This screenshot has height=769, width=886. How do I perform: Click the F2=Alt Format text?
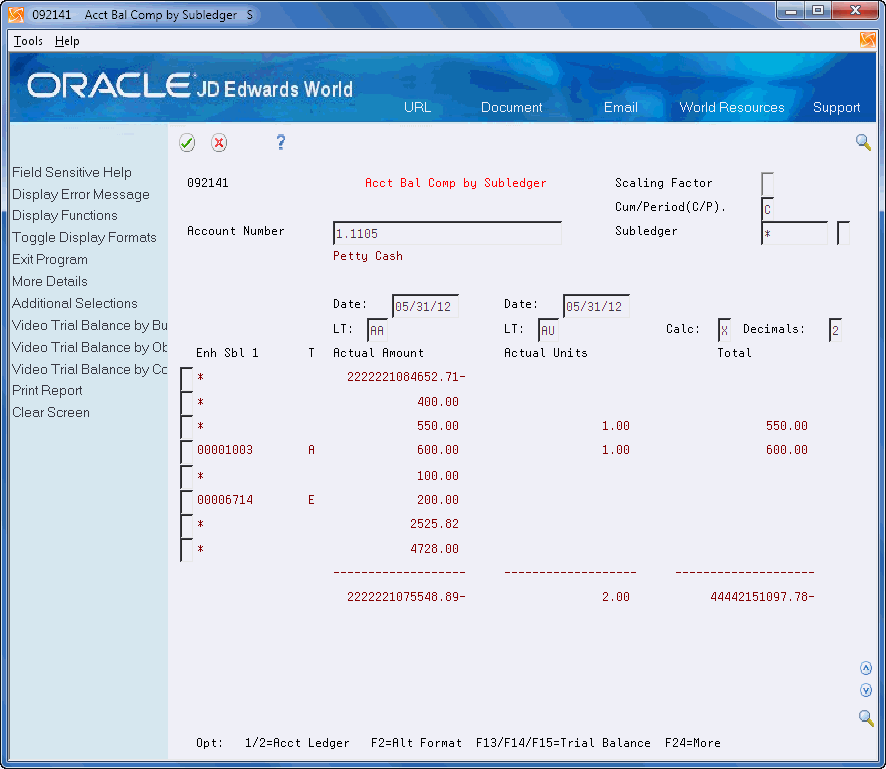point(416,743)
